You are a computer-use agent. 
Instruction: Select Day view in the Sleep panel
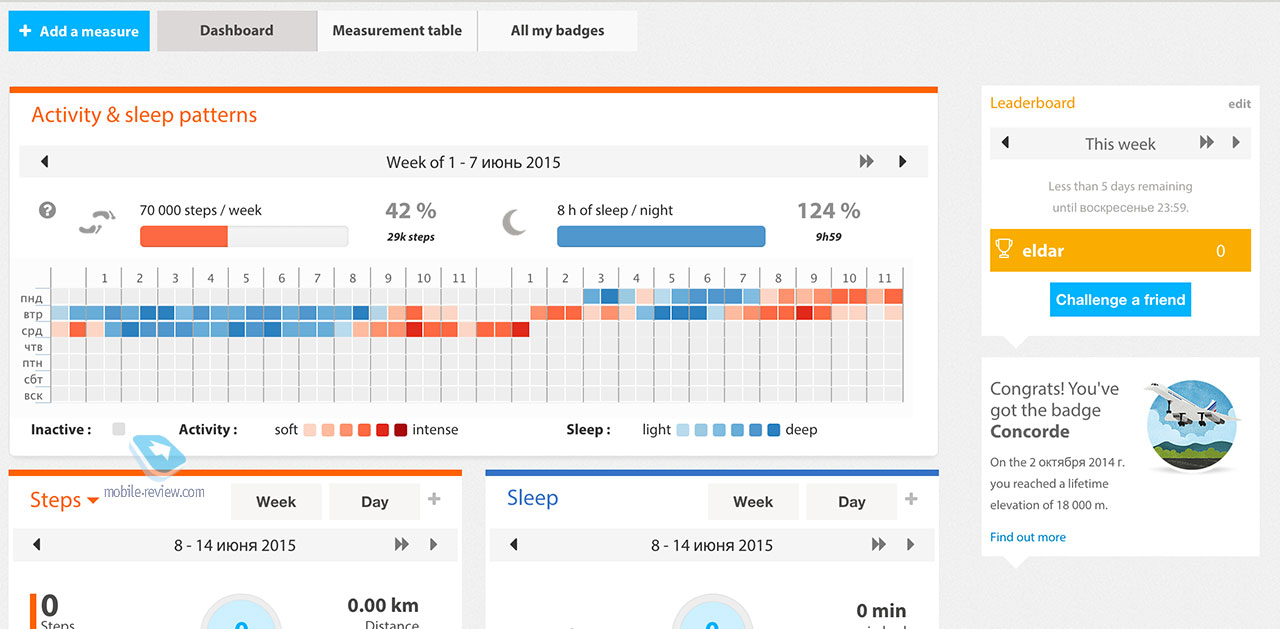(852, 502)
